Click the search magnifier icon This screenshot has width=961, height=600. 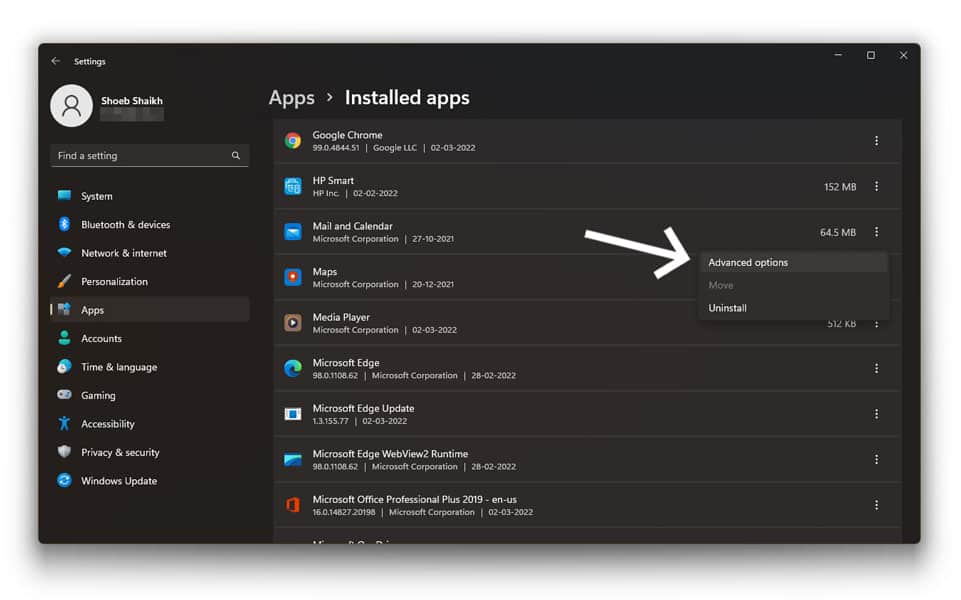[236, 156]
